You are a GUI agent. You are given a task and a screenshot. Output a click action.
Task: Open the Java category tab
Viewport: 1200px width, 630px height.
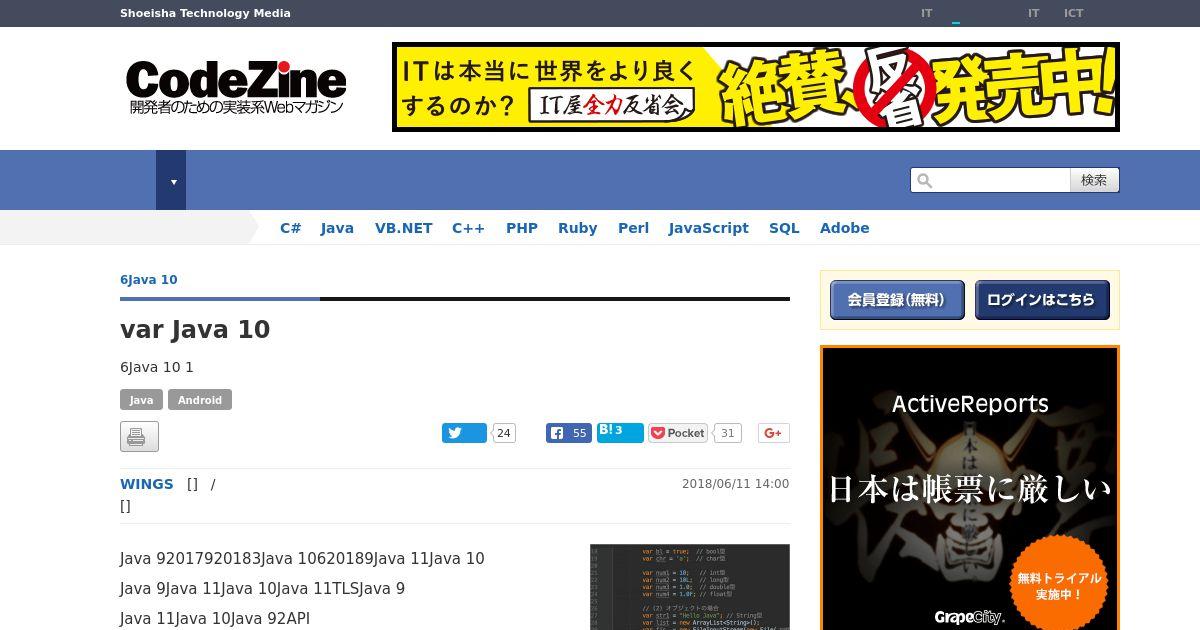(337, 228)
